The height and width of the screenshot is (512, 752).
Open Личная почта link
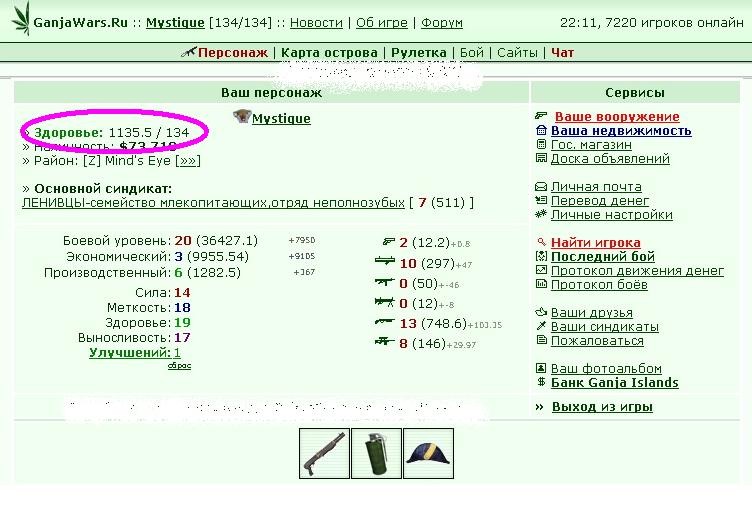(596, 186)
